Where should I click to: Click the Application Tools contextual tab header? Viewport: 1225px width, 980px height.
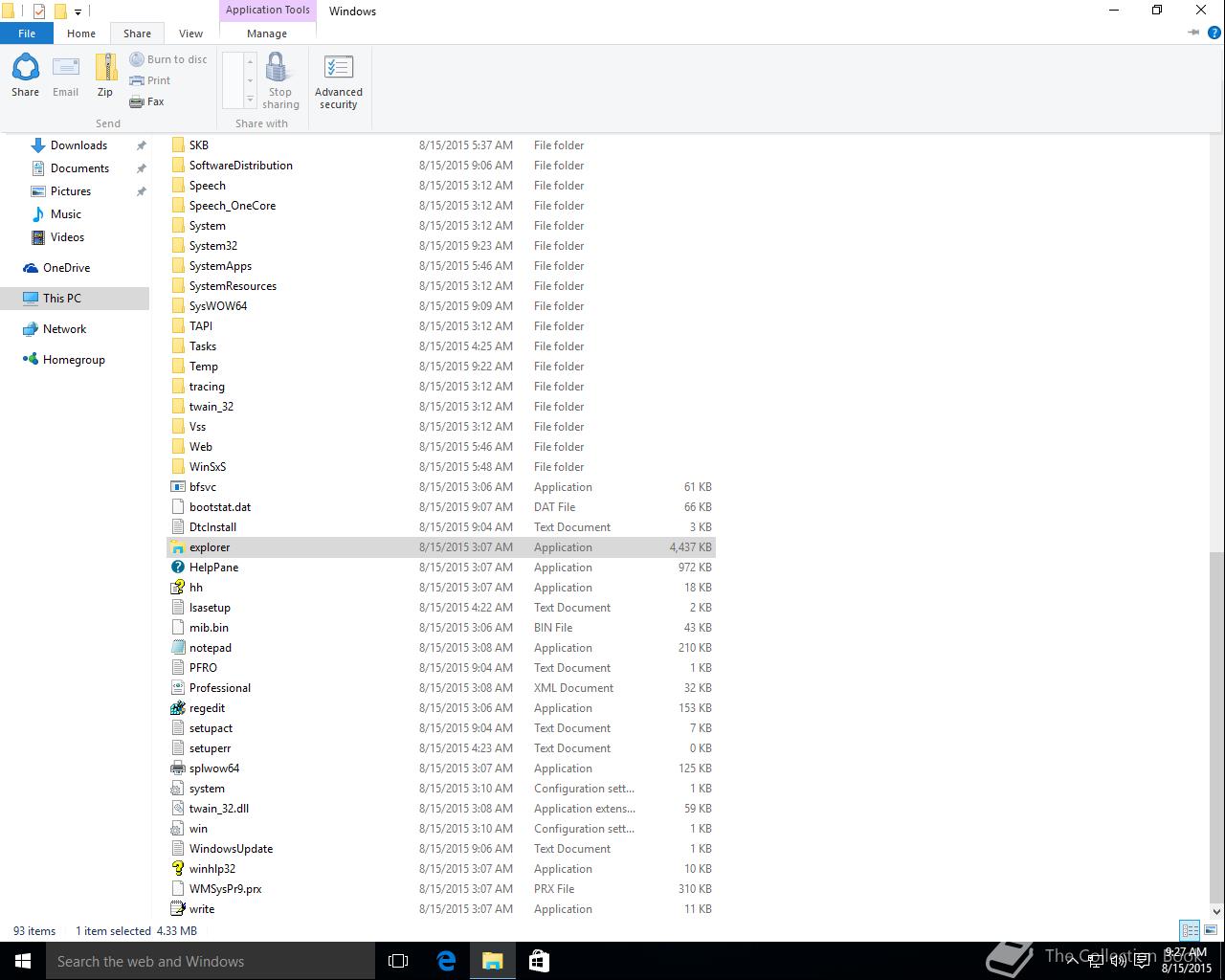[x=268, y=11]
